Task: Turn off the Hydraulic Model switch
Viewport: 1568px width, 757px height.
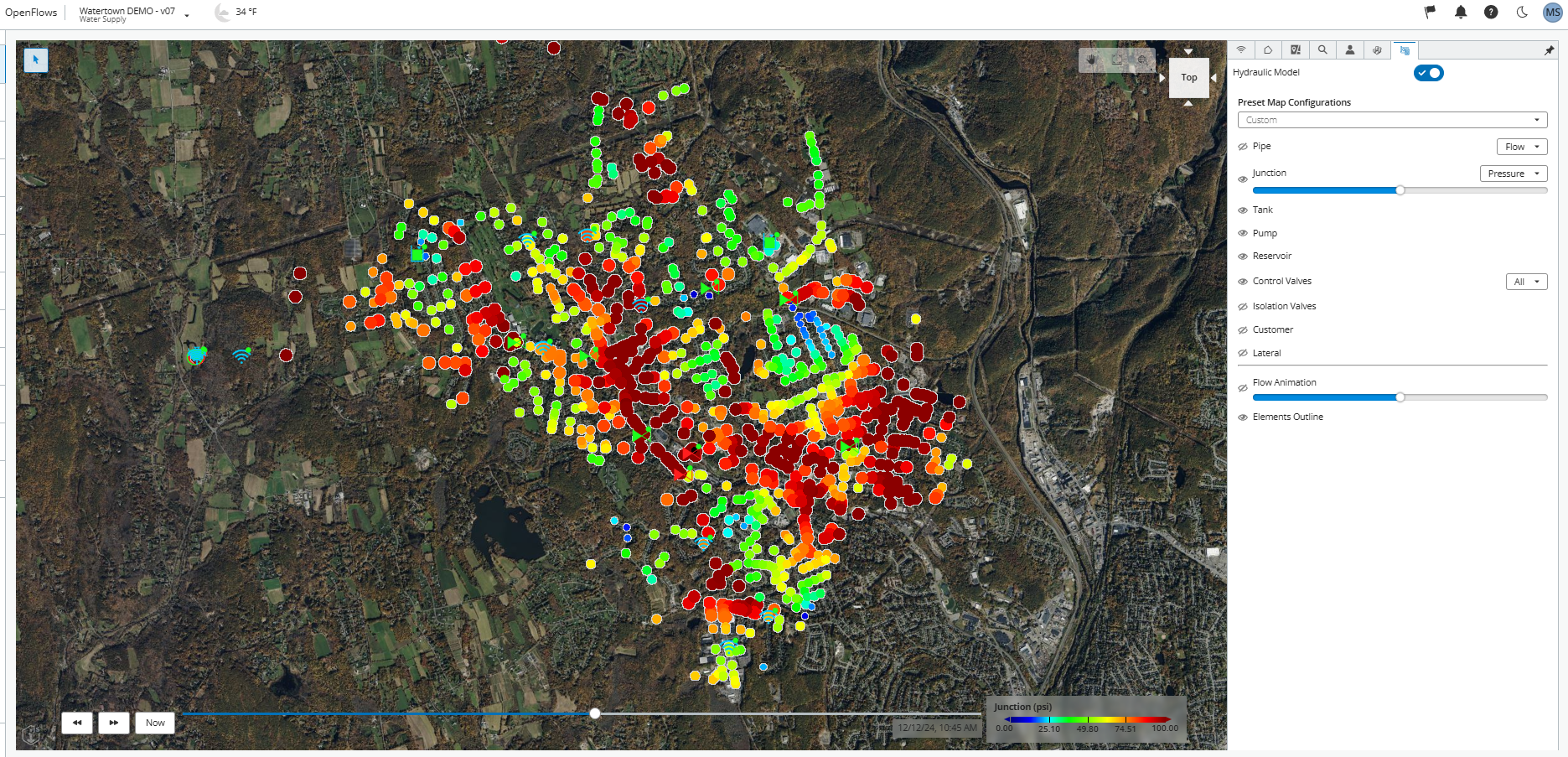Action: (1429, 73)
